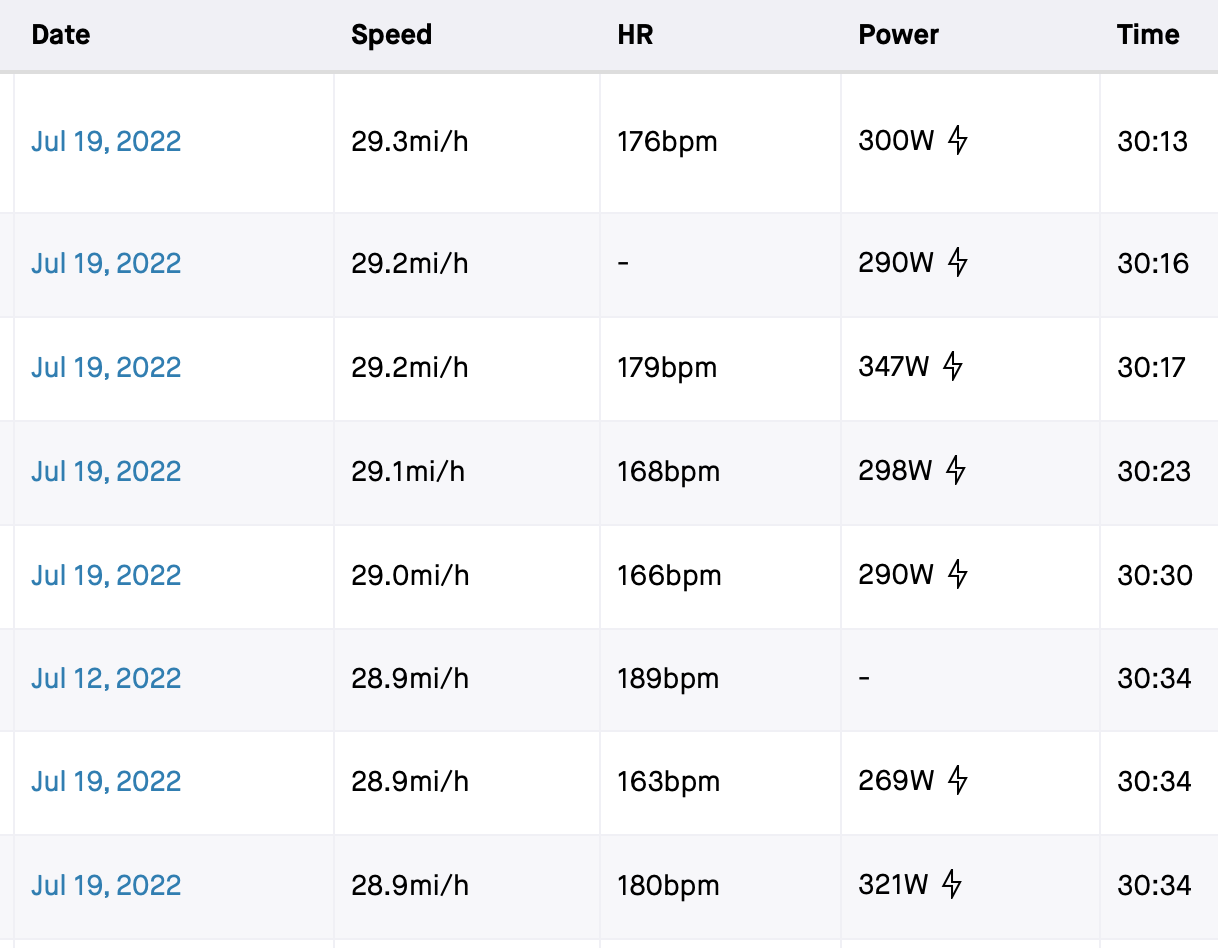Click the lightning bolt icon next to 298W
The image size is (1218, 948).
pos(956,470)
